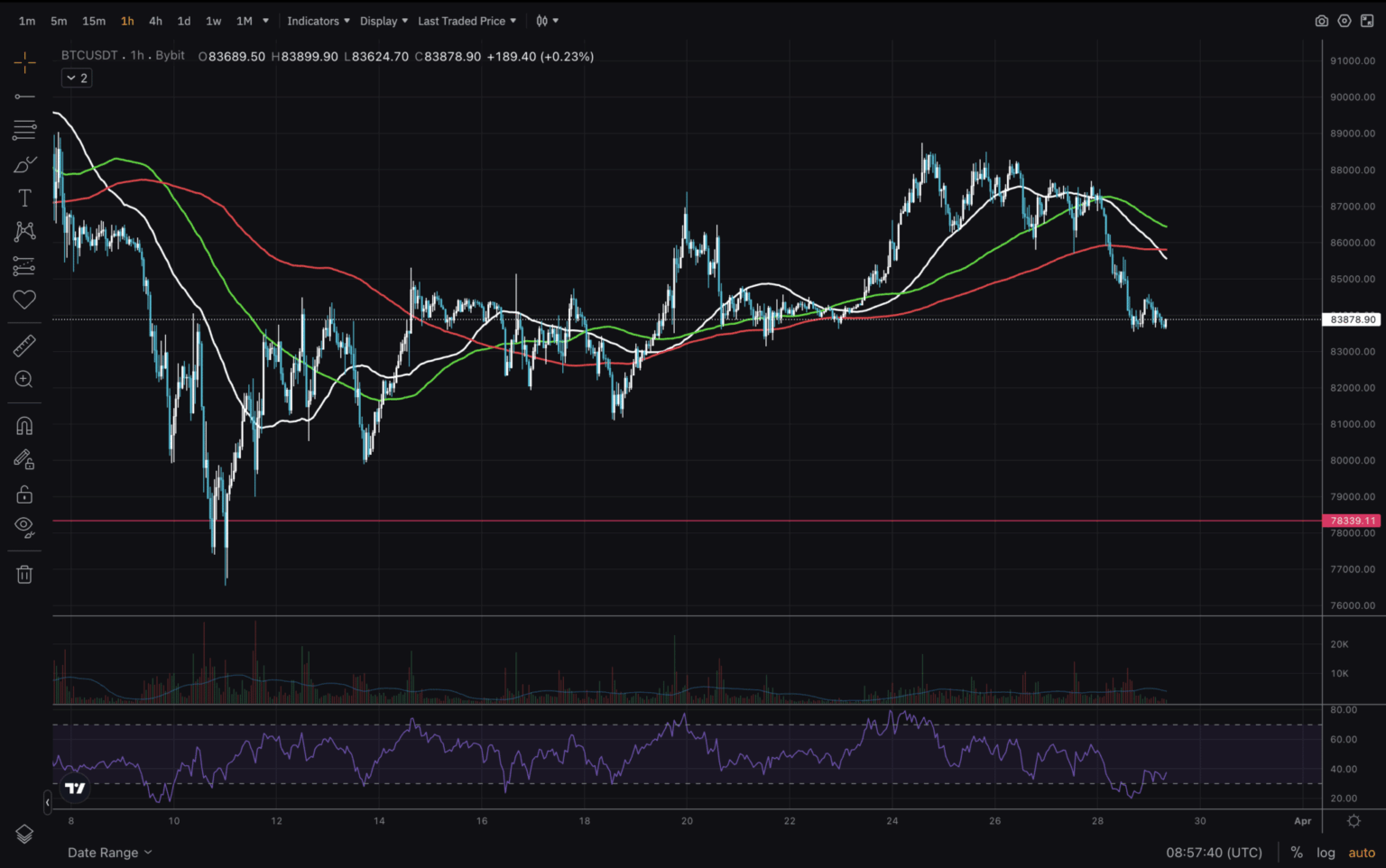
Task: Select the 1d timeframe
Action: click(x=183, y=20)
